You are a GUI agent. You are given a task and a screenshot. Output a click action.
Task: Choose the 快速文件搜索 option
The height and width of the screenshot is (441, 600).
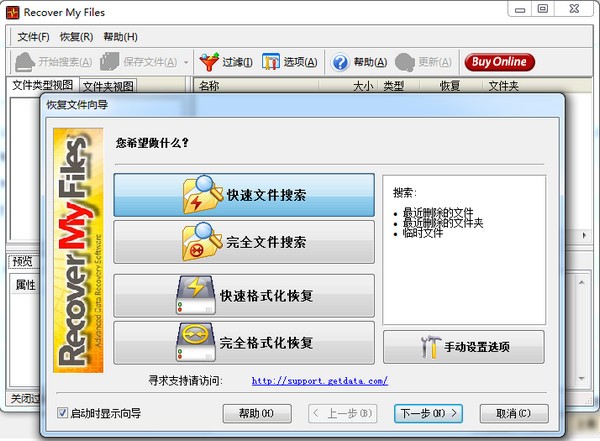click(x=244, y=195)
